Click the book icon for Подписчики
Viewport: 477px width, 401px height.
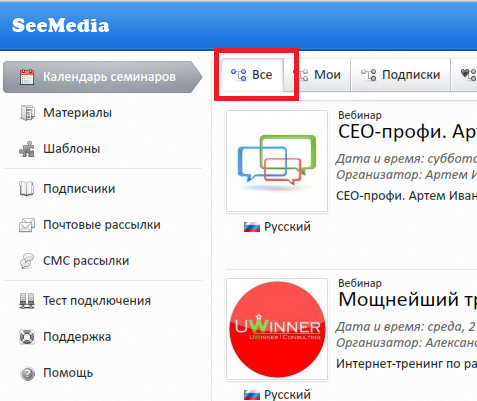(x=27, y=189)
